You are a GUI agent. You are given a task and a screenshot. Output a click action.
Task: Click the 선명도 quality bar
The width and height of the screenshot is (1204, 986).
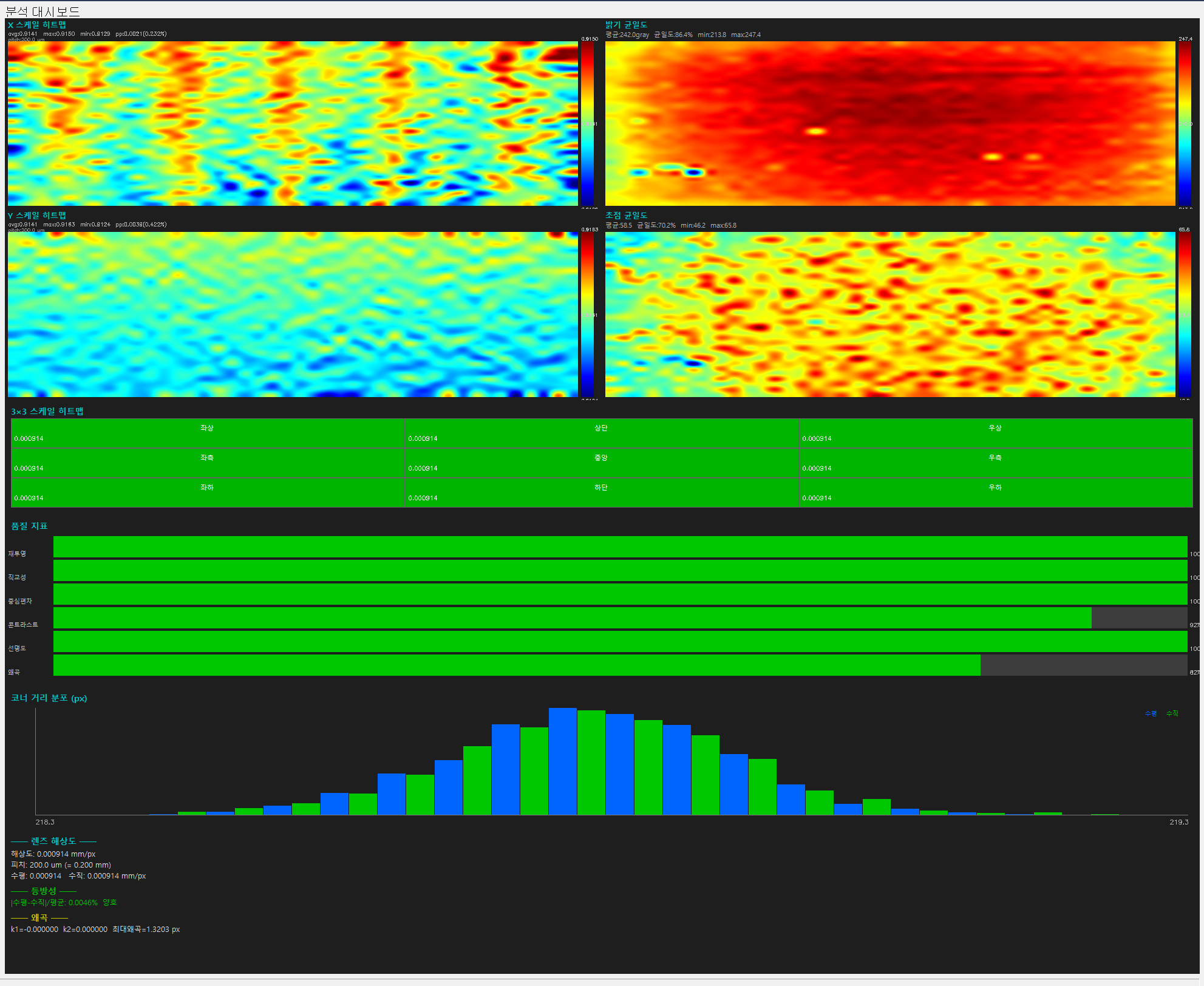[621, 641]
